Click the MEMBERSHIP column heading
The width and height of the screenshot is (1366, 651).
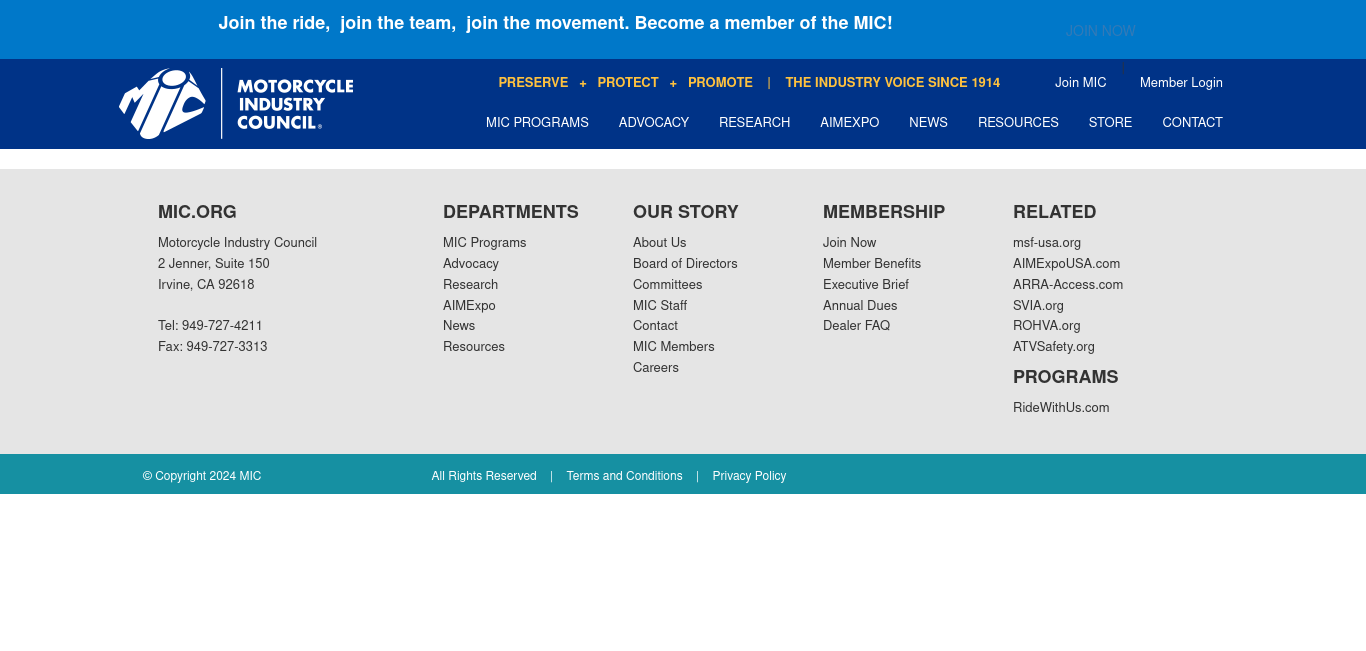[x=884, y=212]
